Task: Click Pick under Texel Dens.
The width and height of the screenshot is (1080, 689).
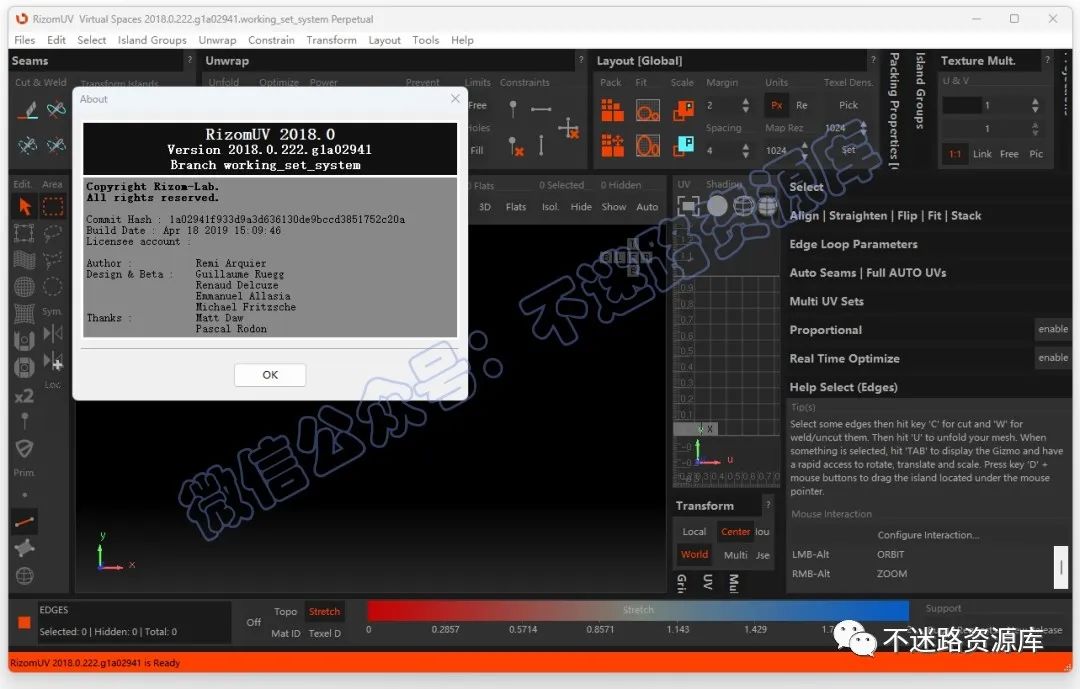Action: point(849,105)
